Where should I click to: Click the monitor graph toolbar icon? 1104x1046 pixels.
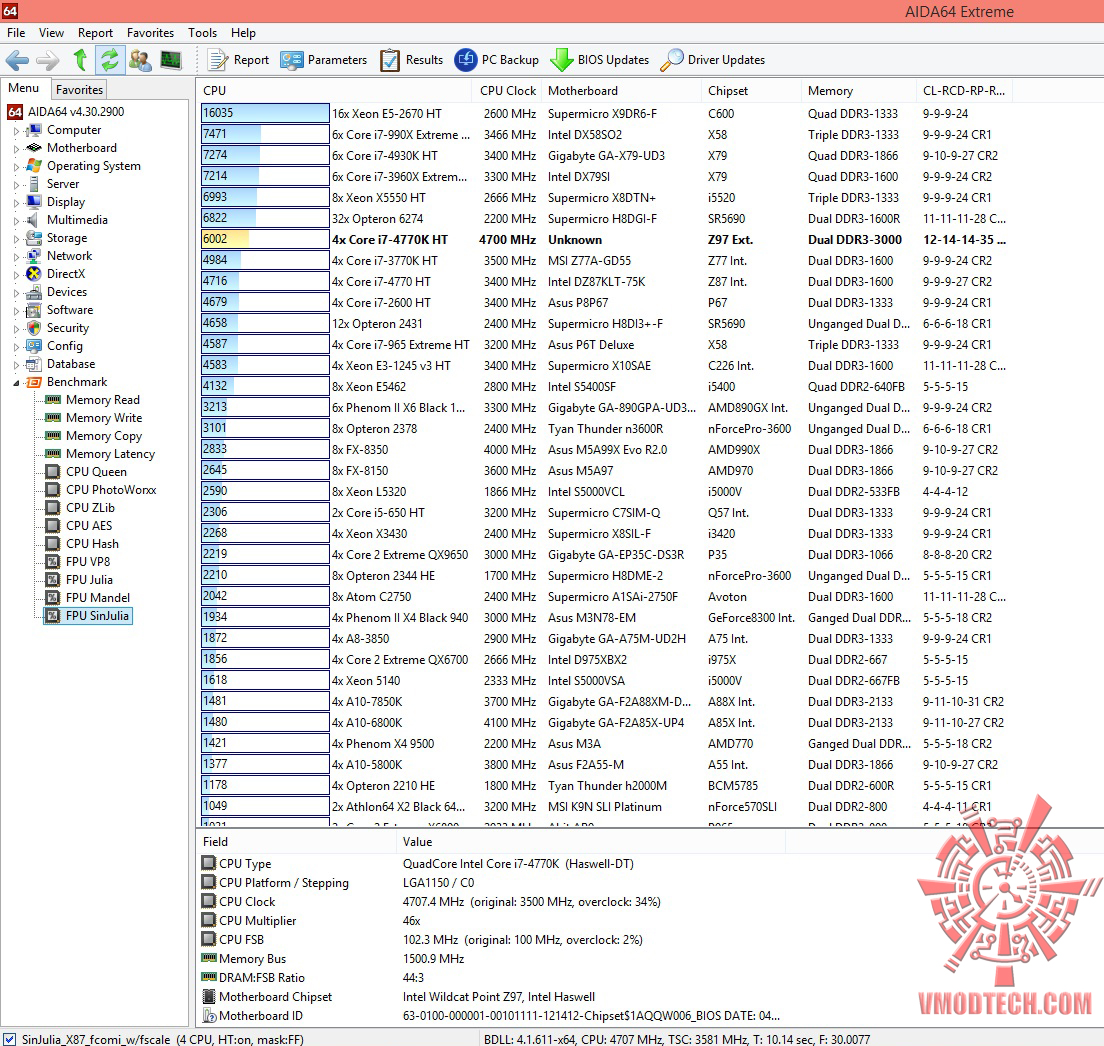click(170, 60)
